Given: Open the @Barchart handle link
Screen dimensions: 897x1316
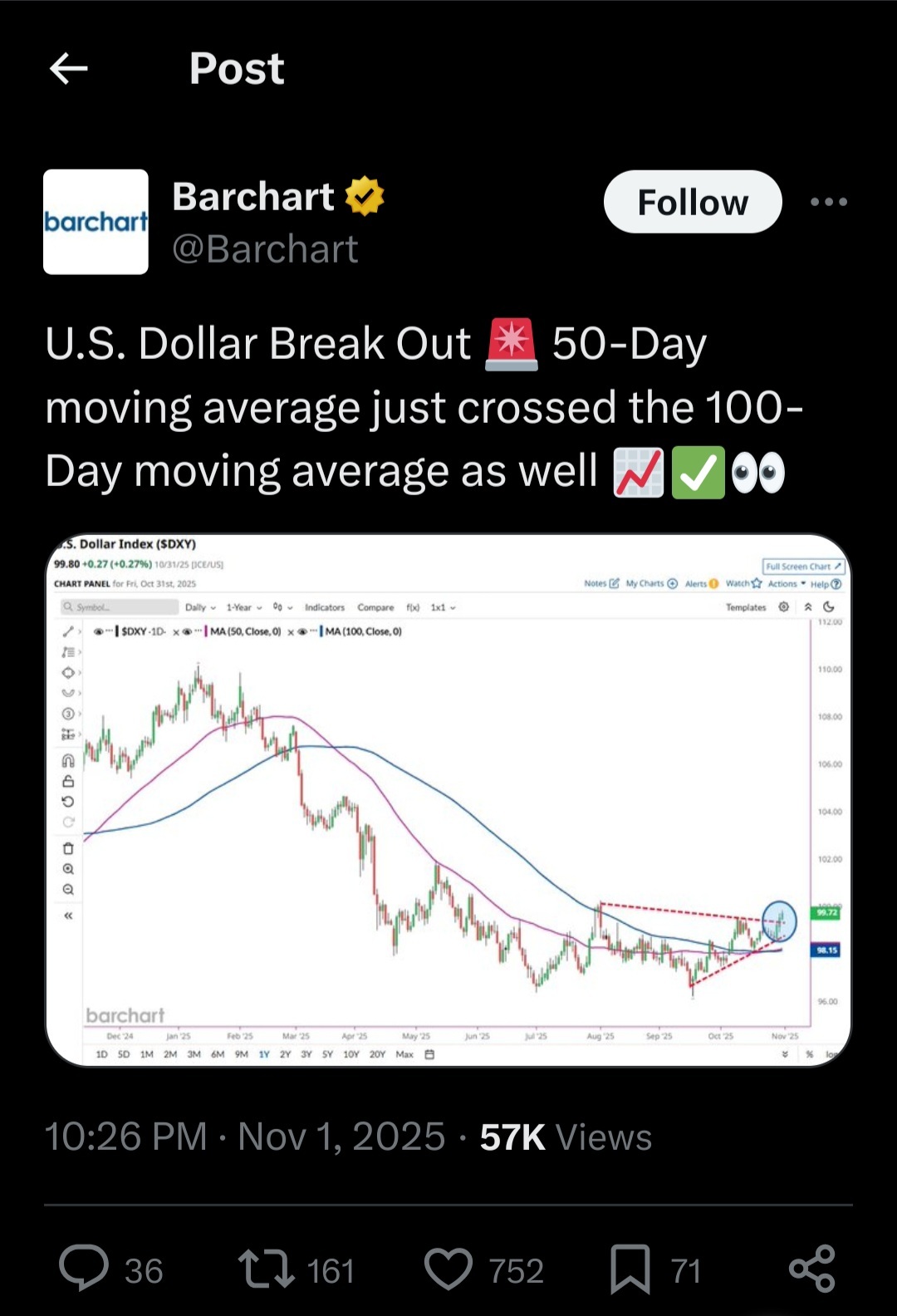Looking at the screenshot, I should 265,249.
